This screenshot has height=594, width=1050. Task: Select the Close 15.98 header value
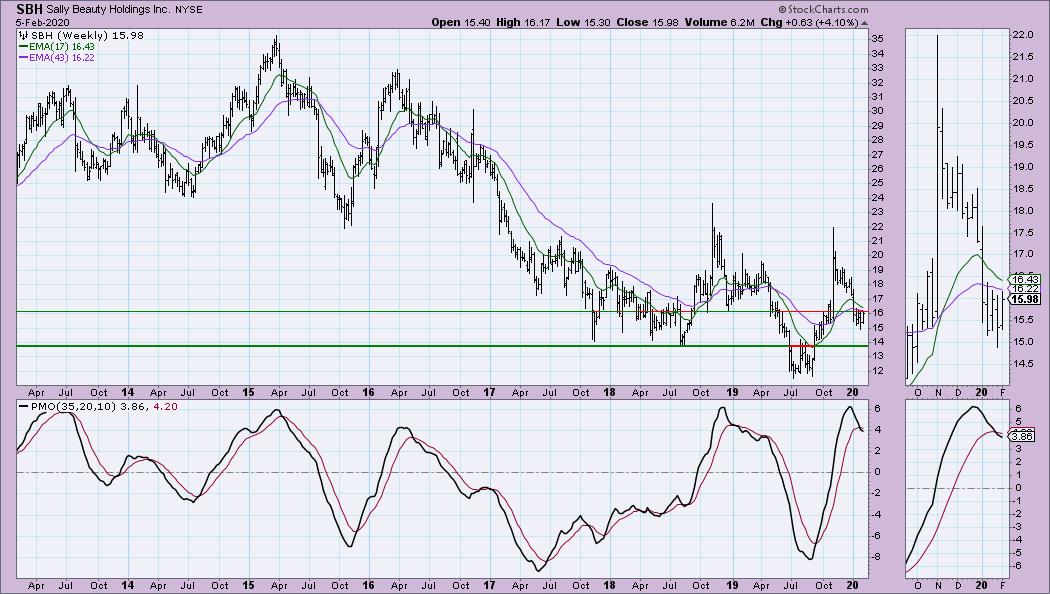point(647,22)
